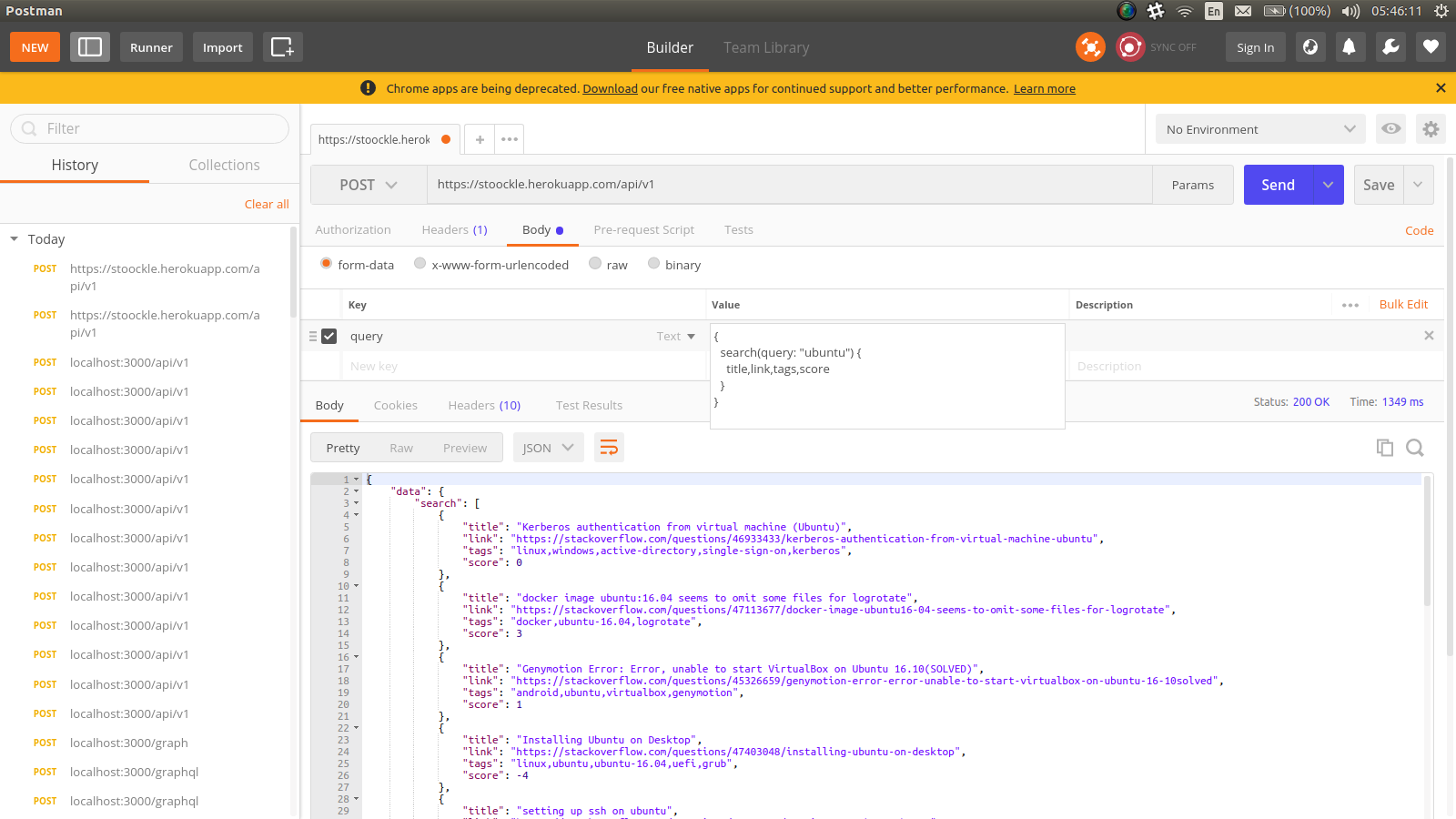Open the Team Library tab
The image size is (1456, 819).
click(x=766, y=47)
